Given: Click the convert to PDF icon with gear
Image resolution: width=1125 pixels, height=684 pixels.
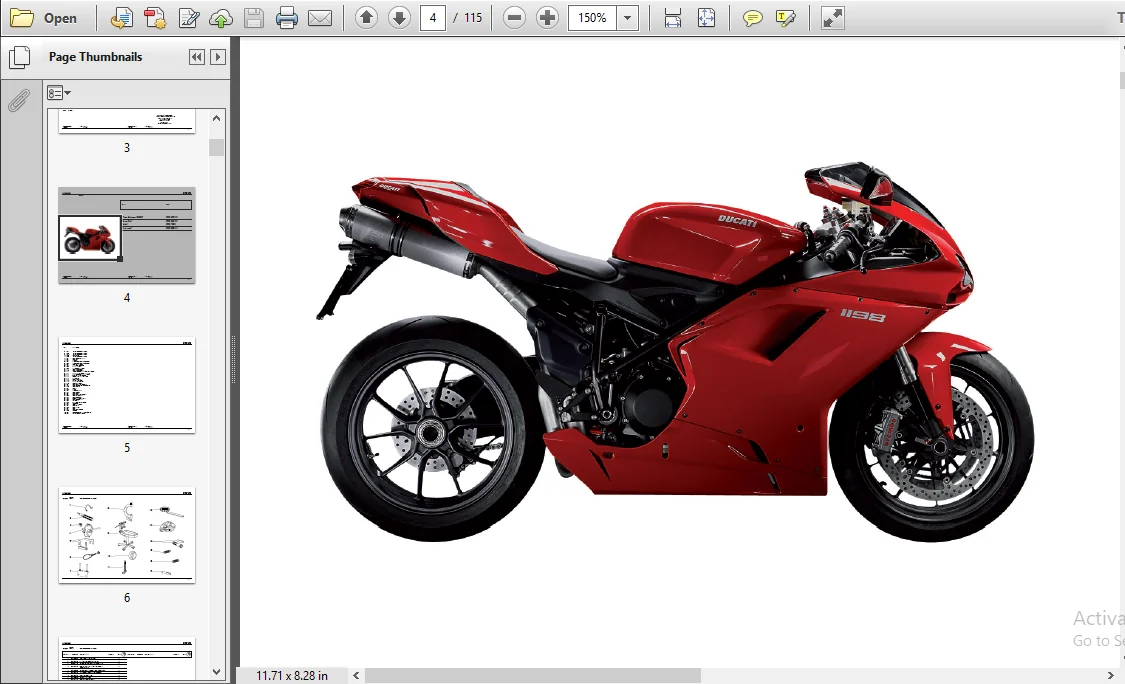Looking at the screenshot, I should click(155, 18).
